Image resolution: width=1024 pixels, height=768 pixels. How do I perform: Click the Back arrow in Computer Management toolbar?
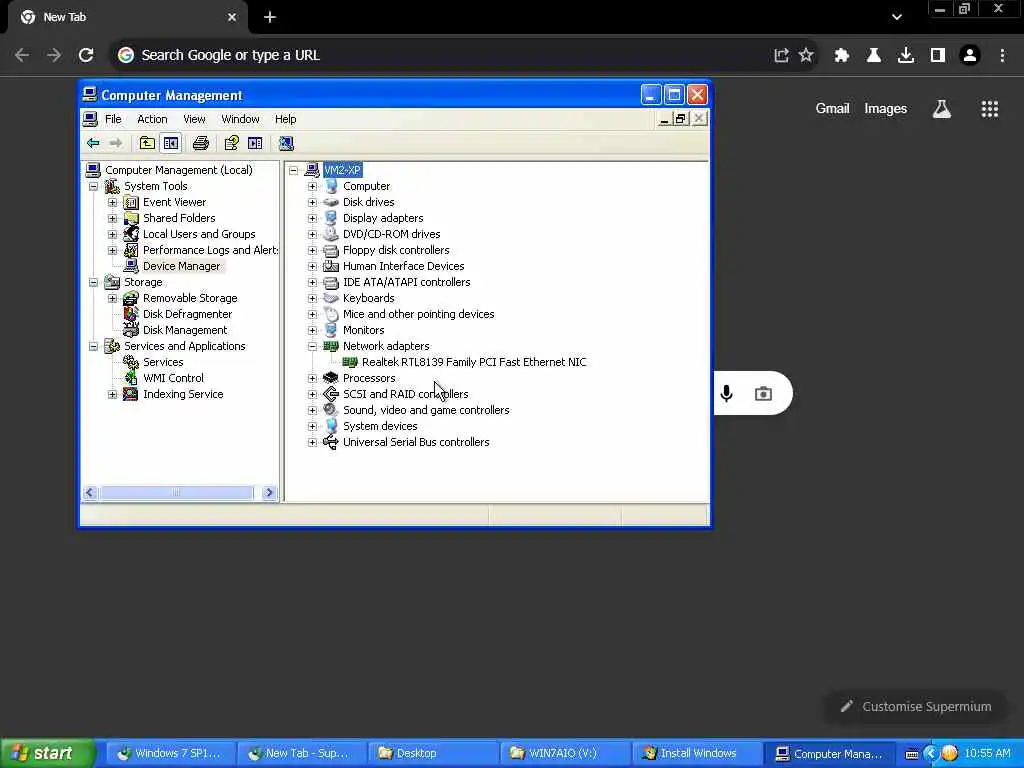(93, 143)
